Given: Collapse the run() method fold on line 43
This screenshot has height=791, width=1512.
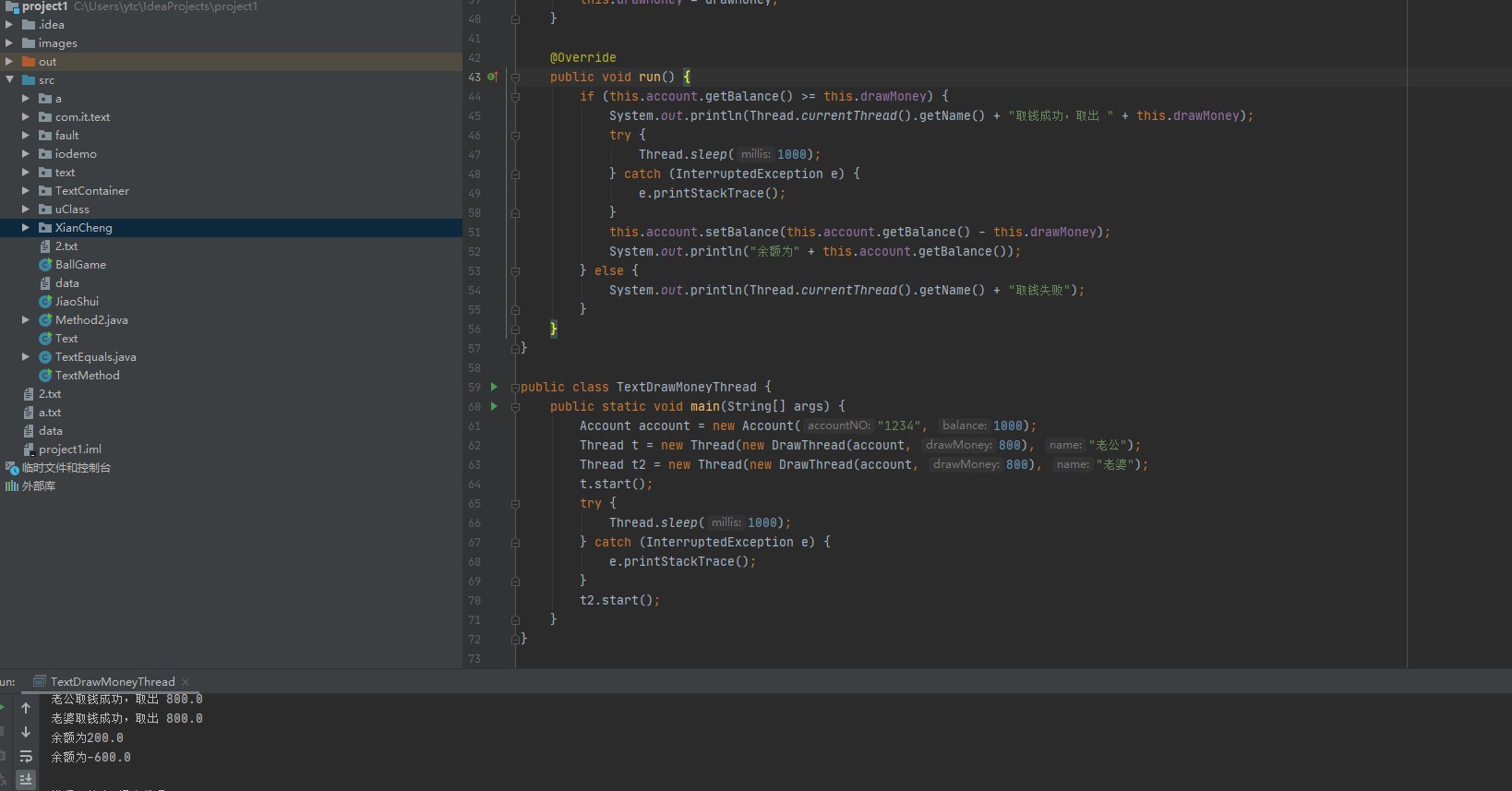Looking at the screenshot, I should click(515, 78).
